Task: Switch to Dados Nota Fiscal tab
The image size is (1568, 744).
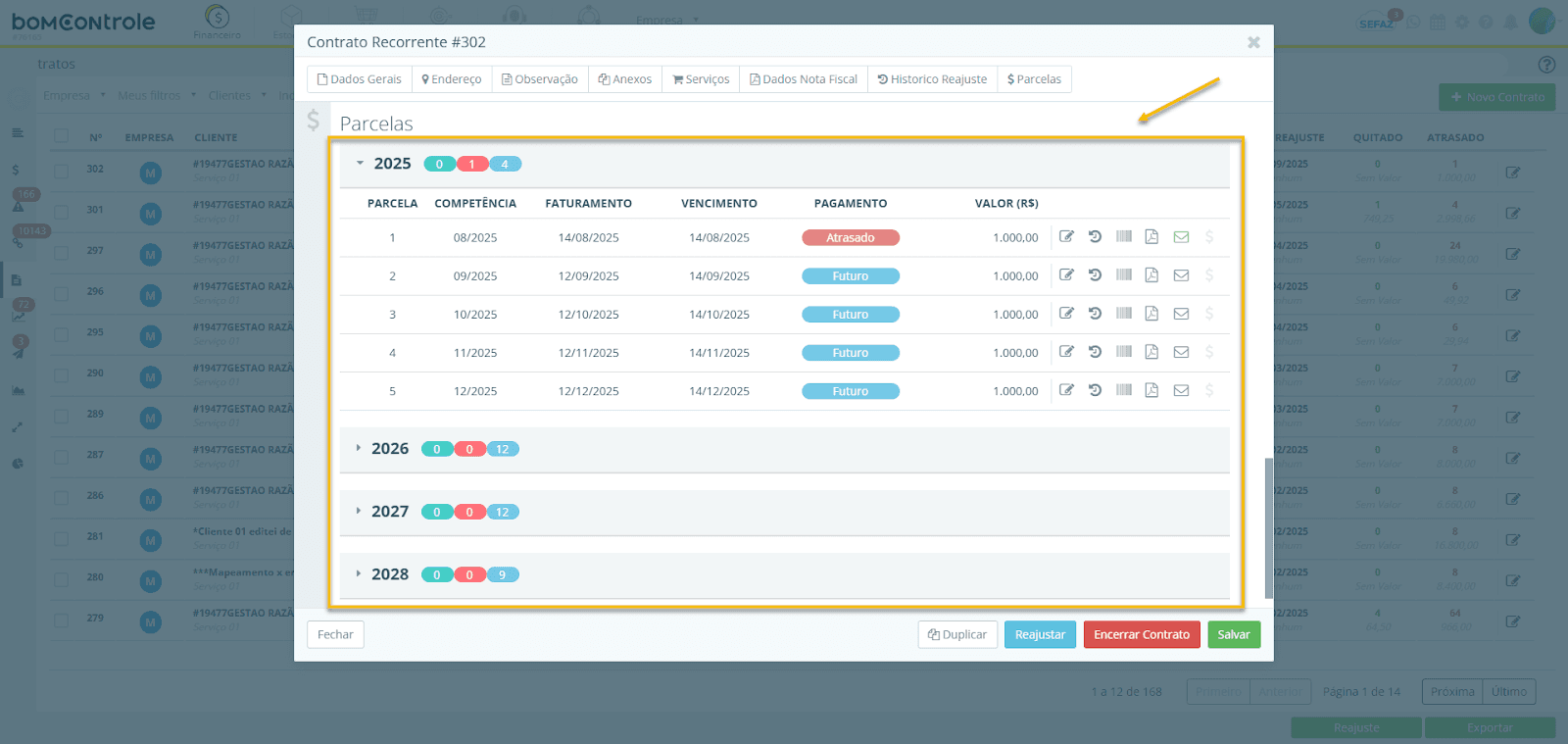Action: point(804,79)
